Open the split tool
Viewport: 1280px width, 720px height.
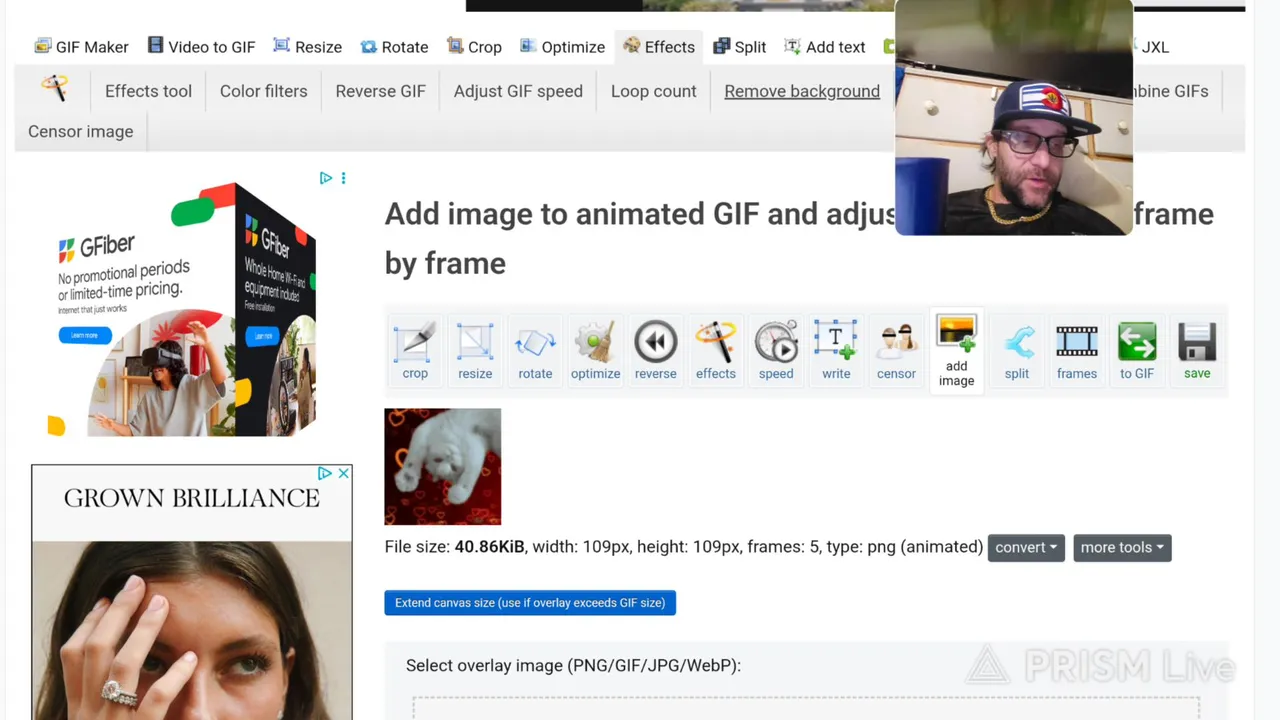coord(1017,351)
